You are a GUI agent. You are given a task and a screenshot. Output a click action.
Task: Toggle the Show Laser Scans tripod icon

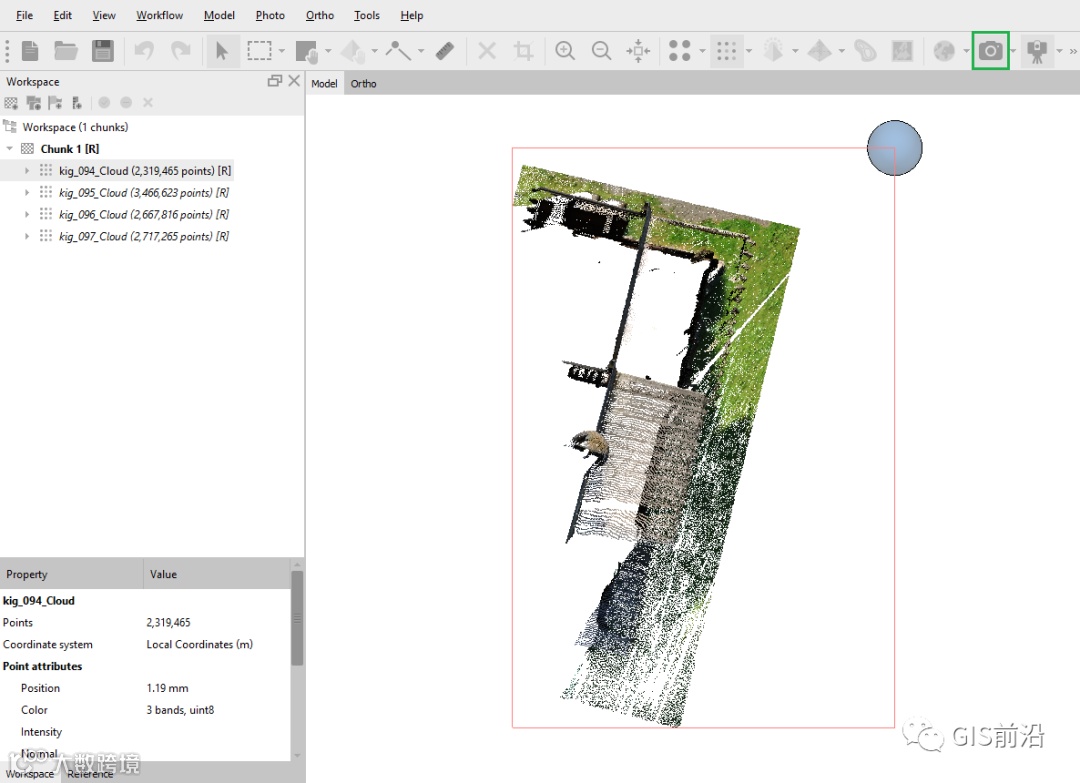(1037, 51)
